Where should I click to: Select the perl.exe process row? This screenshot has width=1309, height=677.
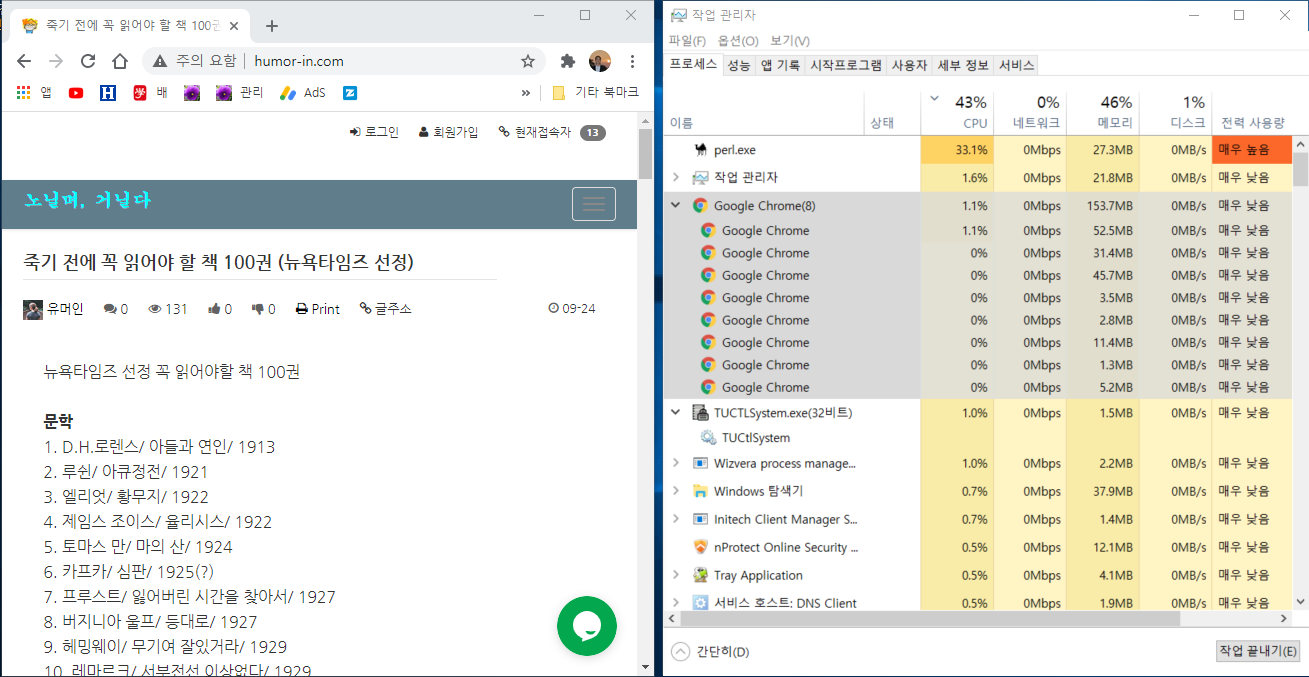click(x=980, y=150)
